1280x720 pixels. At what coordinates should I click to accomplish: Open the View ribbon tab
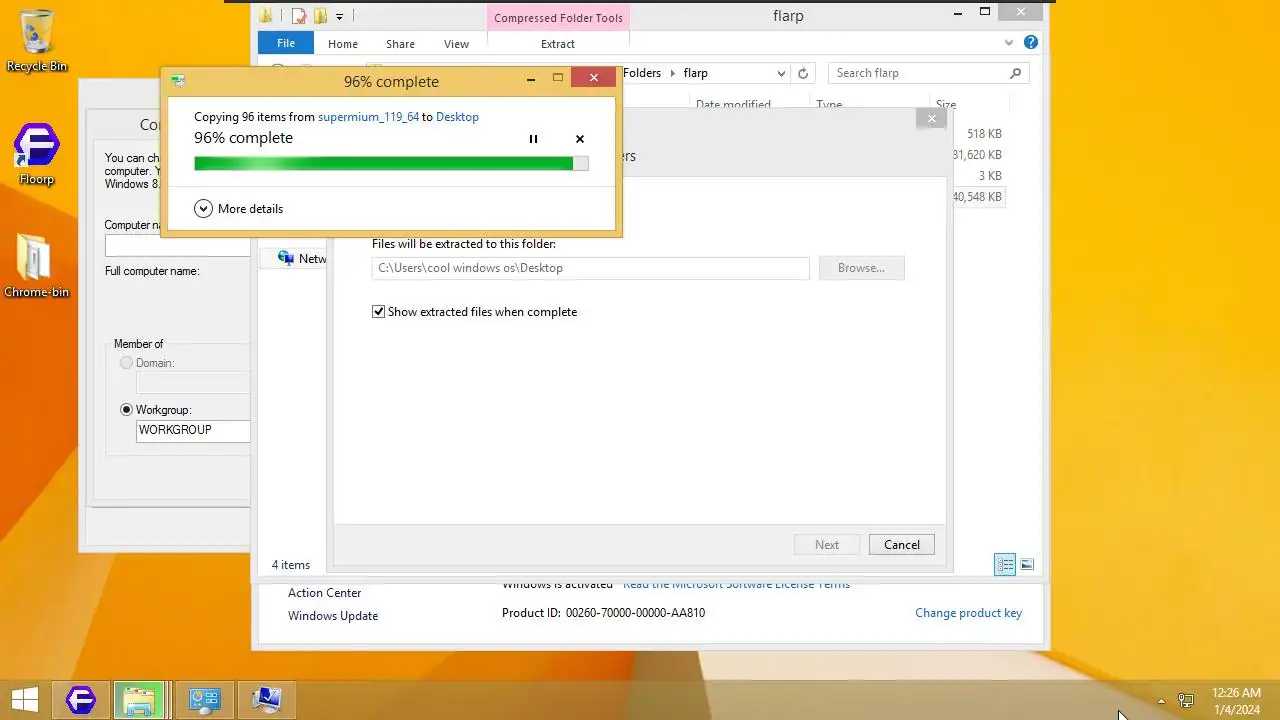click(x=456, y=44)
